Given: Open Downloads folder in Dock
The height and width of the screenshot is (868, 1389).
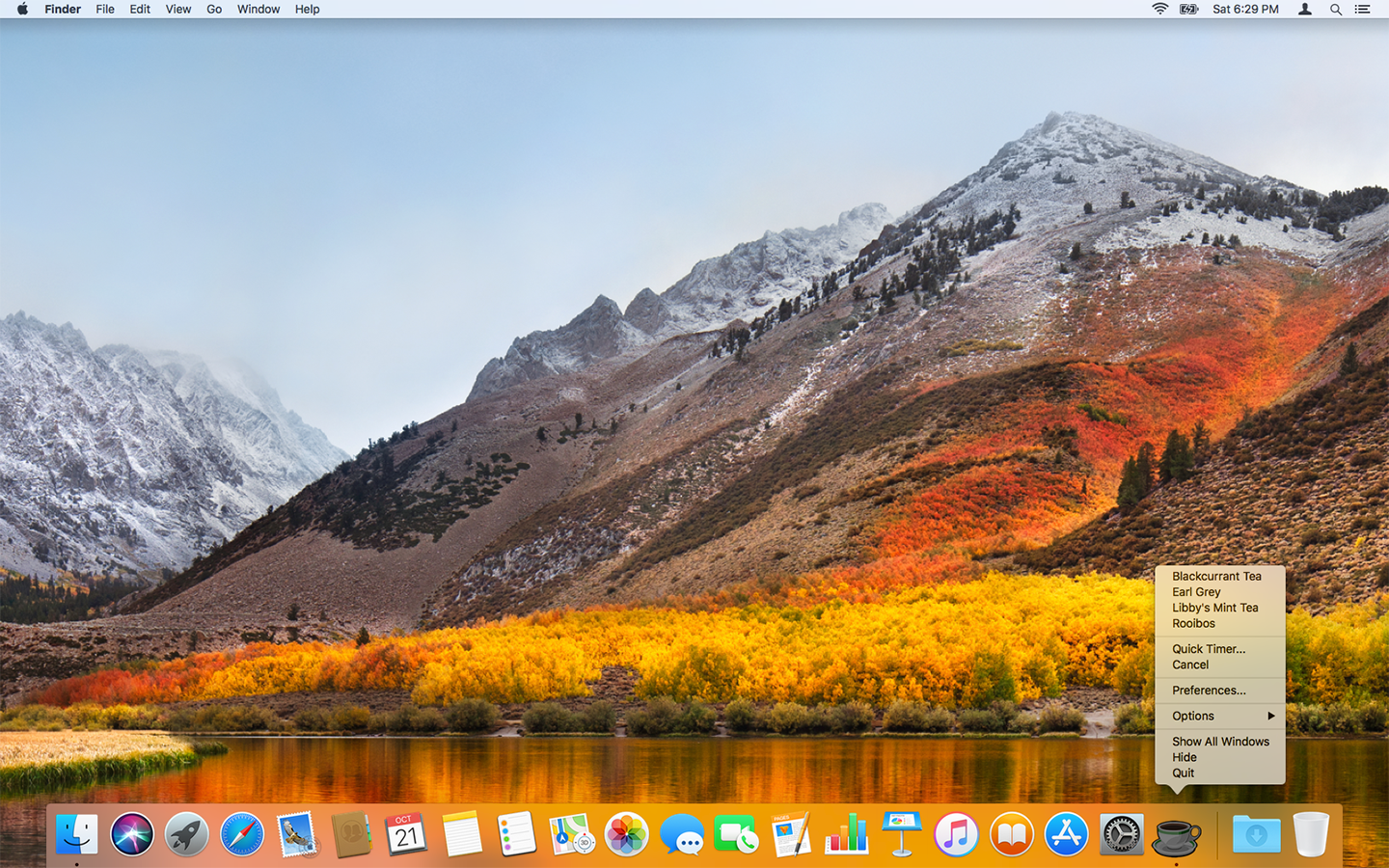Looking at the screenshot, I should click(x=1256, y=834).
